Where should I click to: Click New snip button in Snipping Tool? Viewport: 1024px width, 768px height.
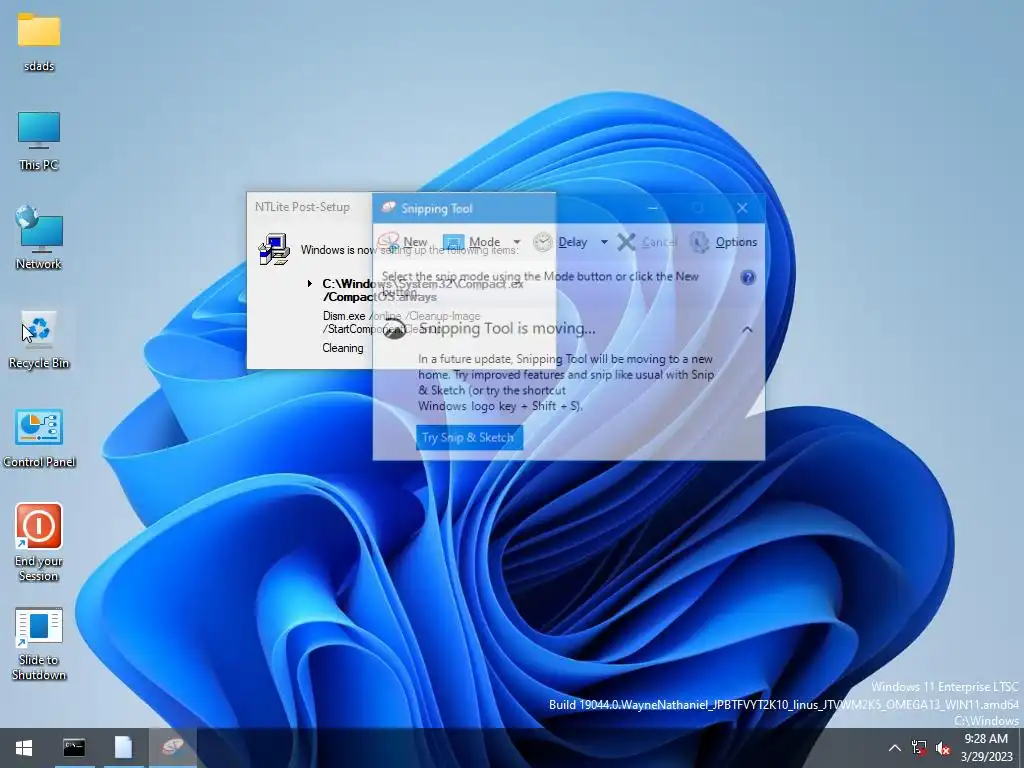pos(403,242)
